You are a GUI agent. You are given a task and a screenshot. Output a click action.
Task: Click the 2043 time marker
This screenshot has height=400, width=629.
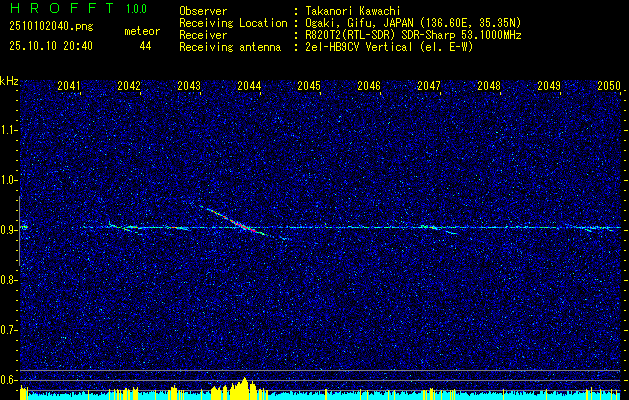189,86
